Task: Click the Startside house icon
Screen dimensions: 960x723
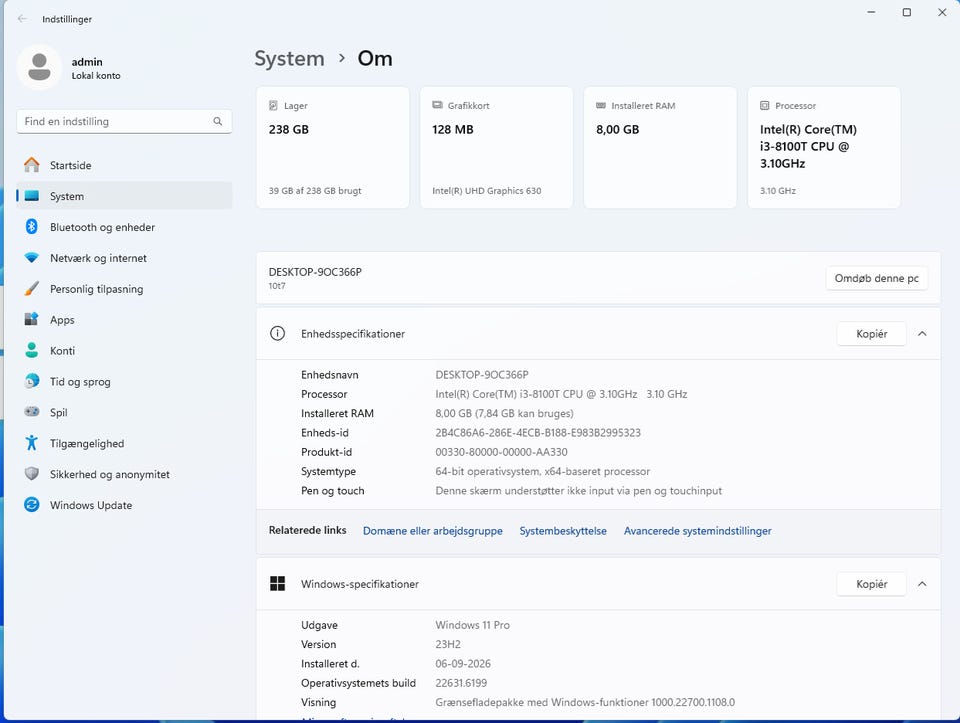Action: 32,165
